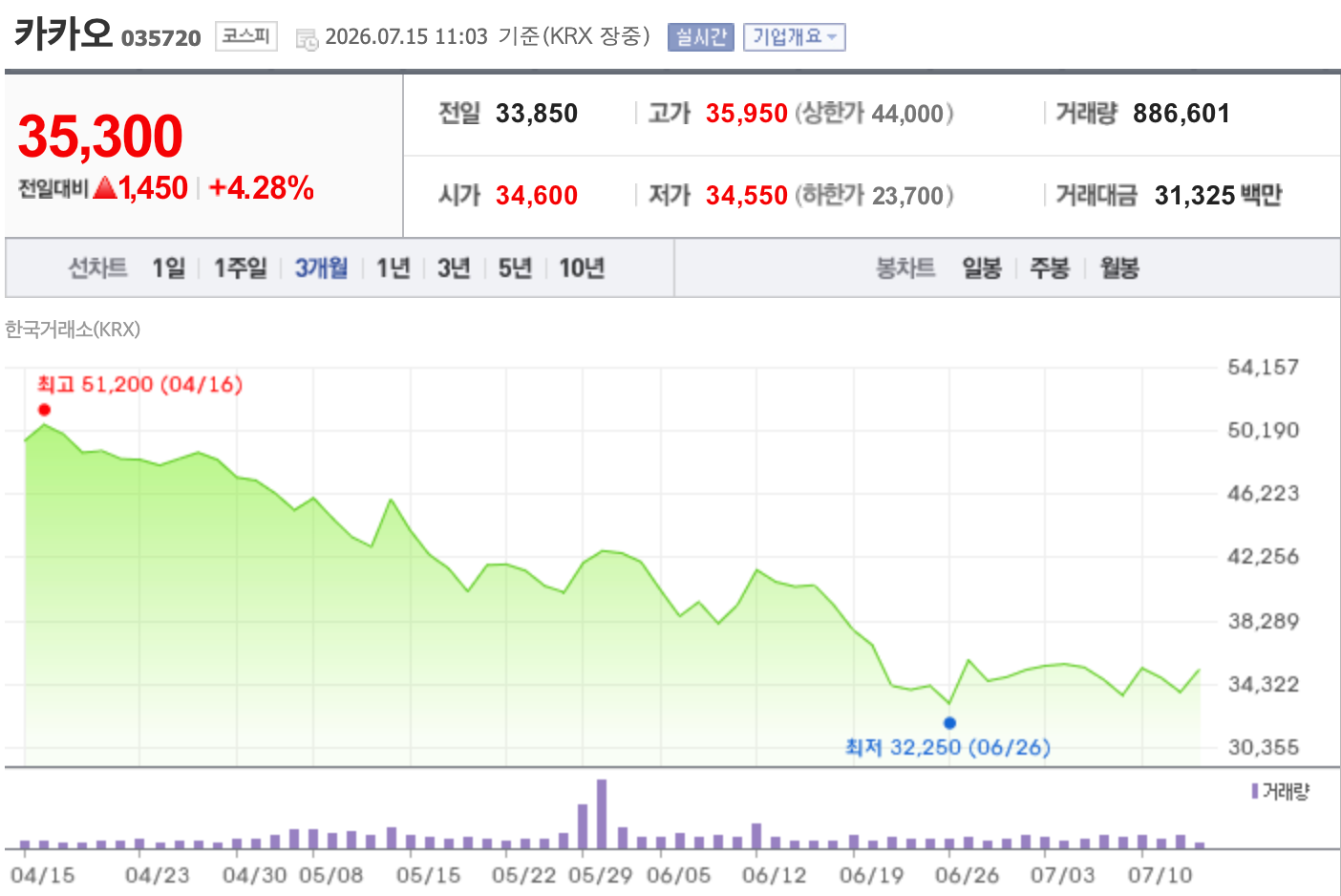This screenshot has height=896, width=1341.
Task: Click the 코스피 market badge
Action: tap(246, 36)
